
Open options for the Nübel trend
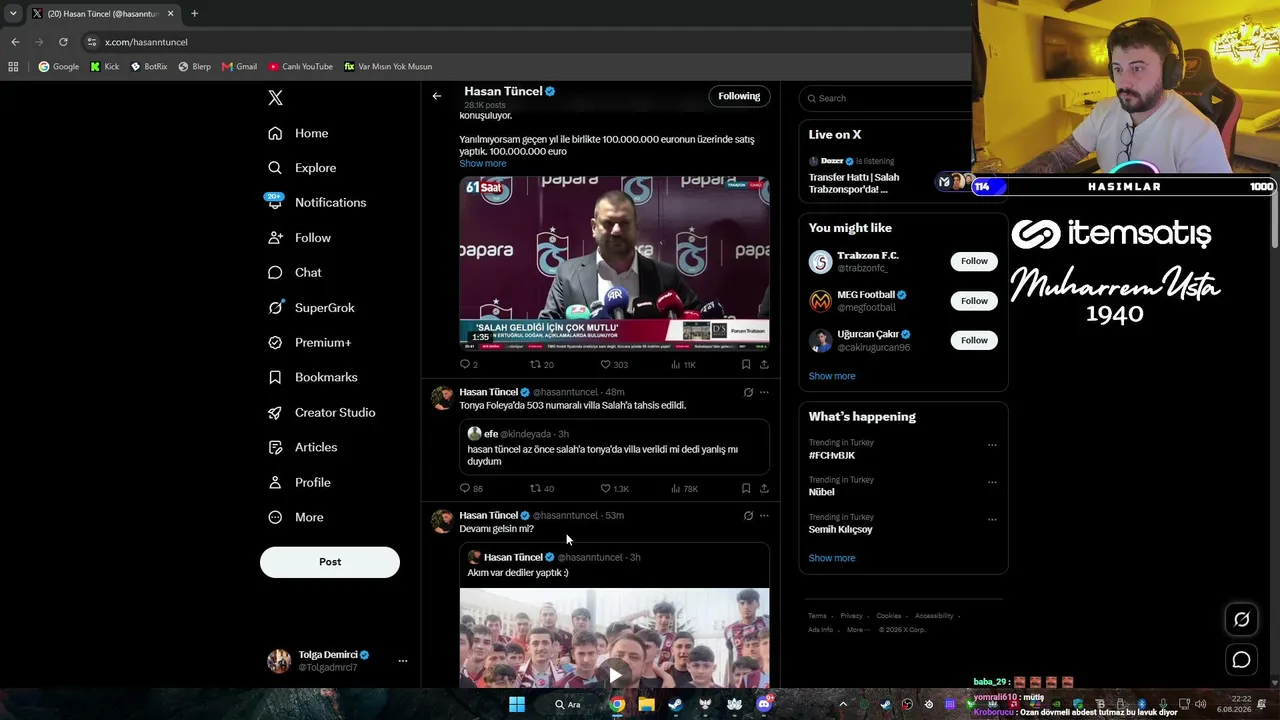[992, 482]
